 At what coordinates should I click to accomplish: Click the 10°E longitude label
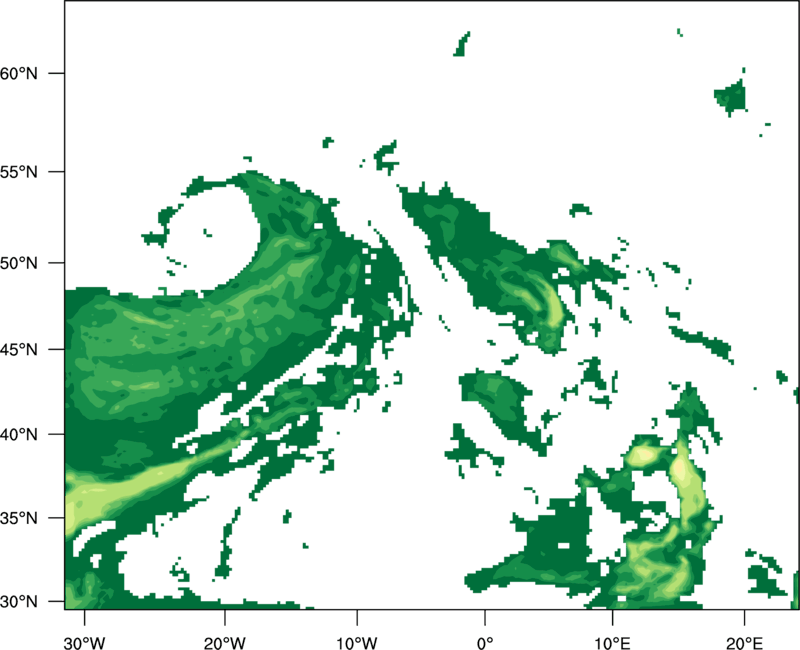click(x=612, y=643)
